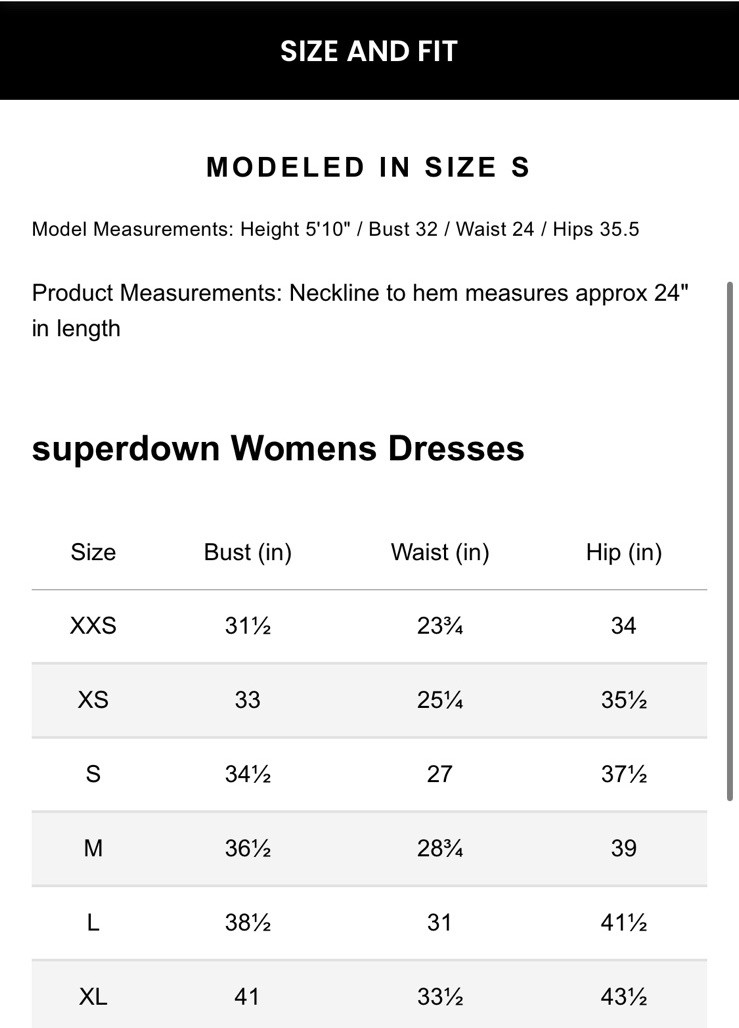Click the SIZE AND FIT header bar
The width and height of the screenshot is (739, 1028).
pos(368,51)
